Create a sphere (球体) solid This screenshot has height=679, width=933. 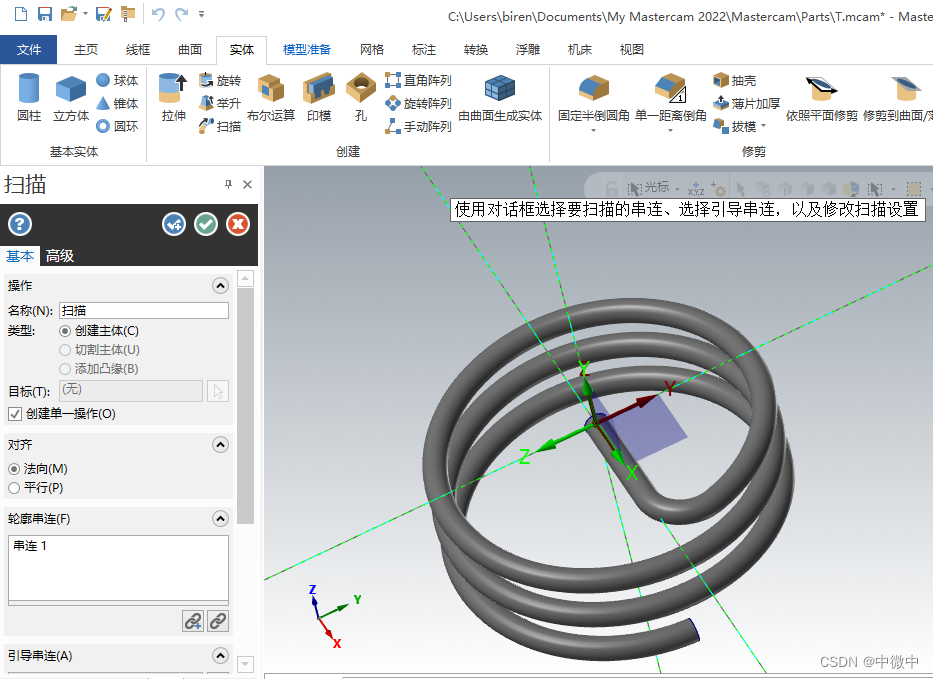tap(117, 80)
